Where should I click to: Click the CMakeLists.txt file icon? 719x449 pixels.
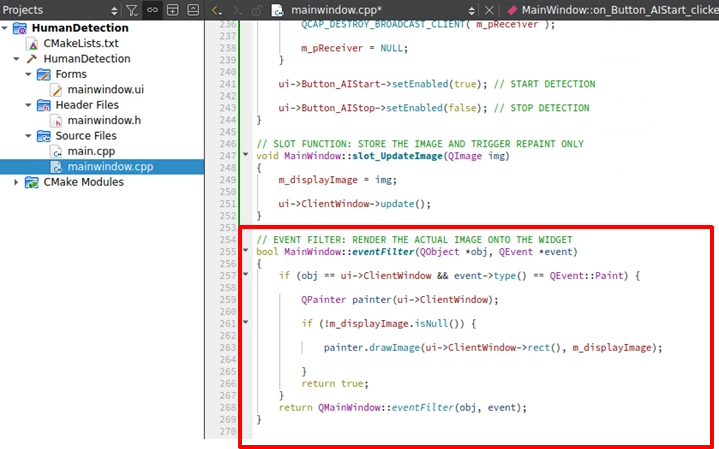click(33, 44)
